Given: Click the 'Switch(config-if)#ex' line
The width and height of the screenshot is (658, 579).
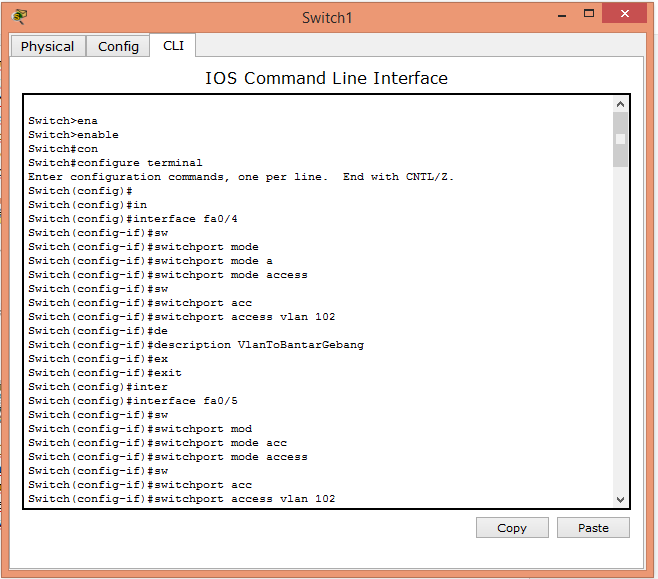Looking at the screenshot, I should (98, 359).
